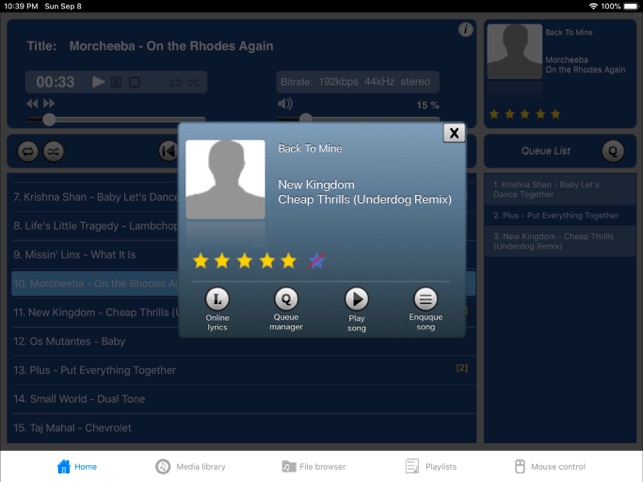Close the song info popup

[454, 133]
